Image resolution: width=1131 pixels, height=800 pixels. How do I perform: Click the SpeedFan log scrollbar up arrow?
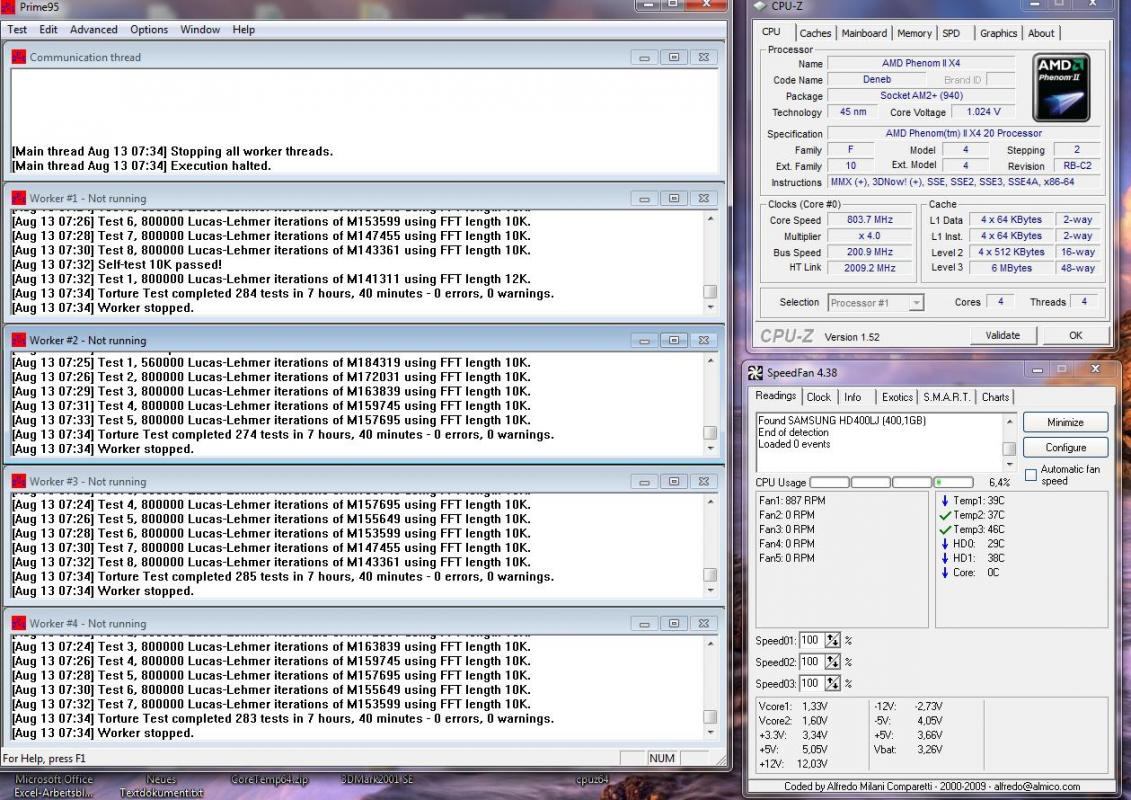click(x=1009, y=421)
